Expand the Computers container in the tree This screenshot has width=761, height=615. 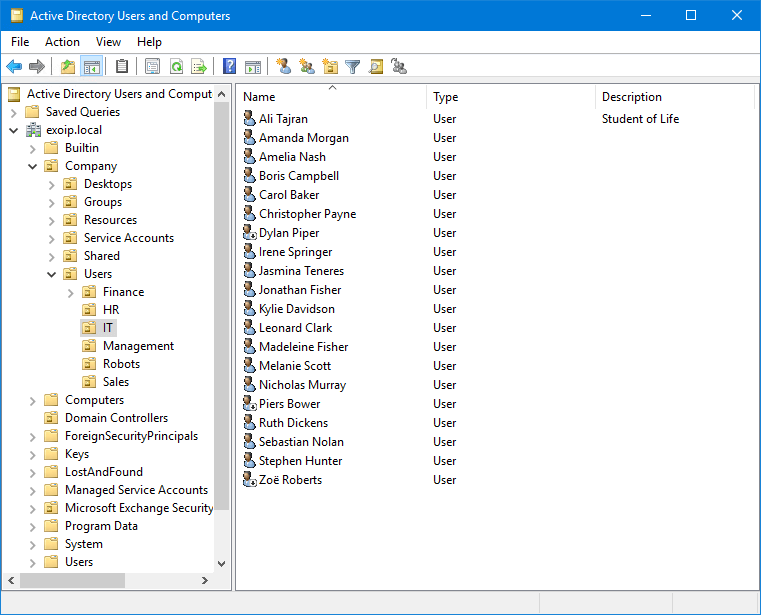(33, 400)
